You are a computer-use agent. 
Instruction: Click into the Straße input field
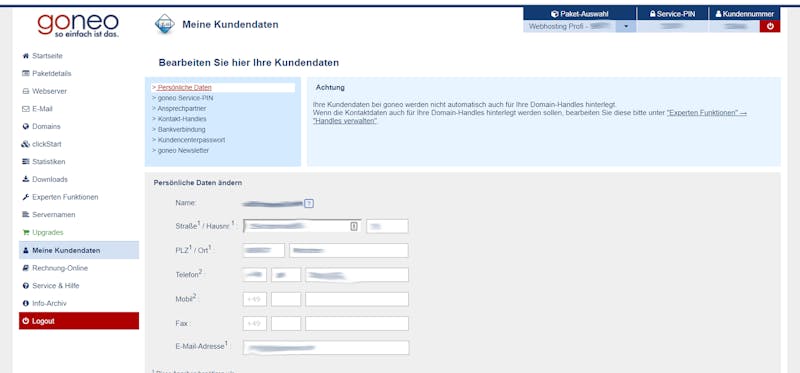302,227
